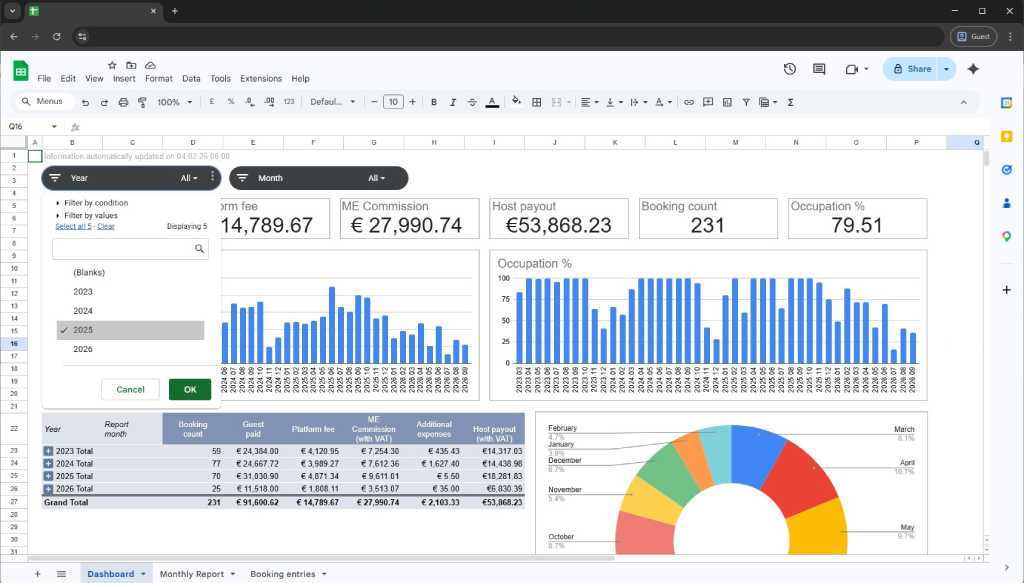Viewport: 1024px width, 583px height.
Task: Insert a comment icon
Action: (707, 102)
